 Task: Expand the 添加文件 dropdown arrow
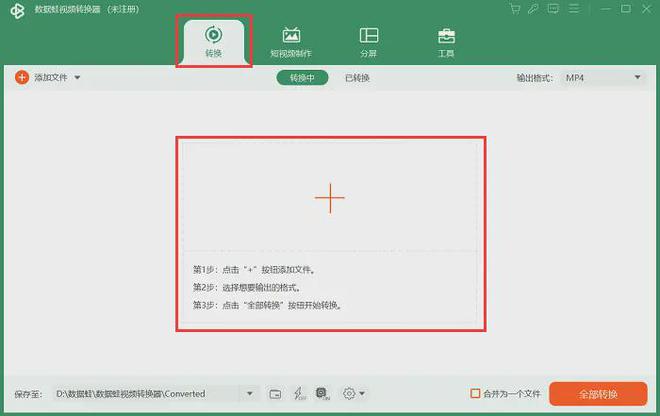pyautogui.click(x=77, y=77)
